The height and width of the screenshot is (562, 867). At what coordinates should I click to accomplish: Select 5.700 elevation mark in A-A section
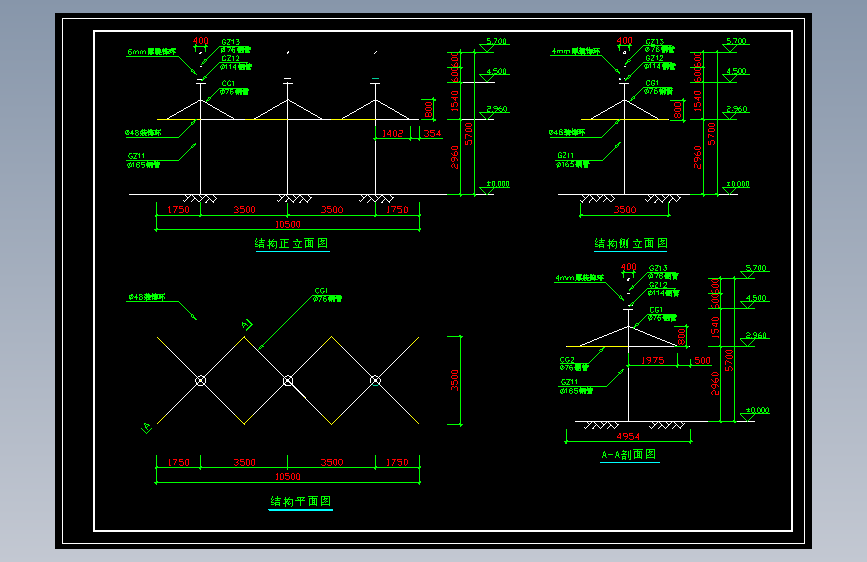pos(756,268)
